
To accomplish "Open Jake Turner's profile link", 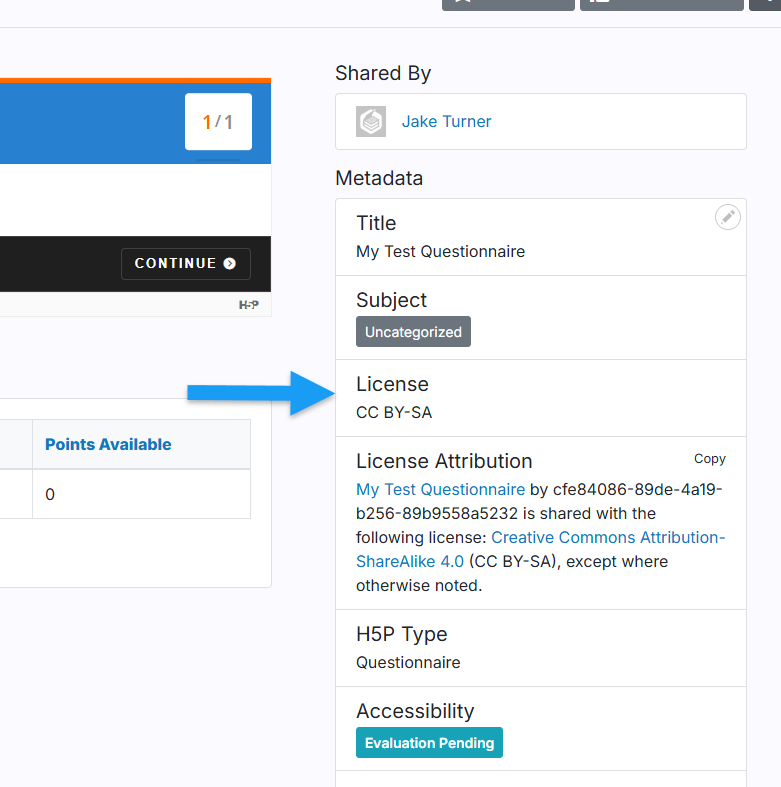I will pyautogui.click(x=446, y=121).
